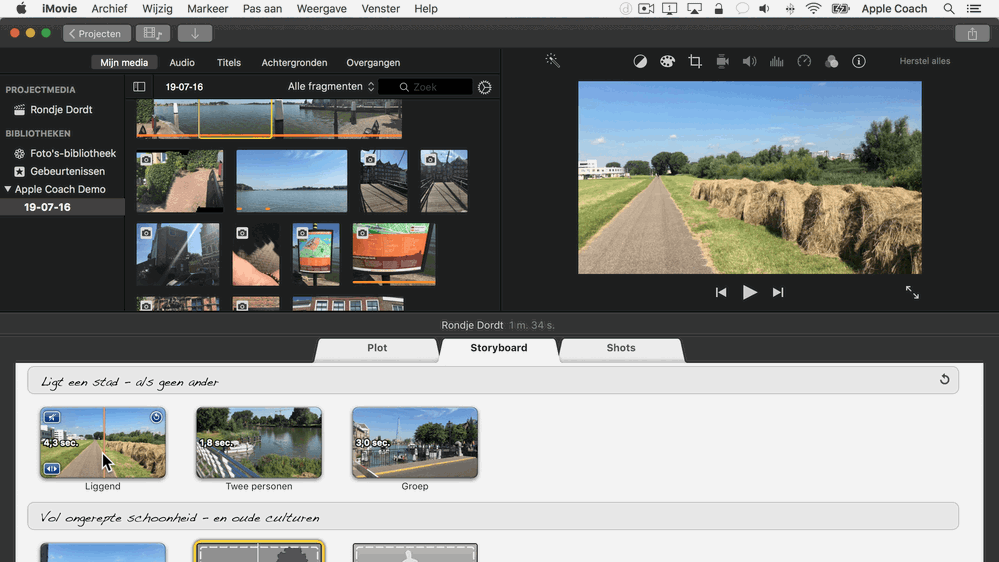Play the video in the viewer
Viewport: 999px width, 562px height.
point(749,292)
